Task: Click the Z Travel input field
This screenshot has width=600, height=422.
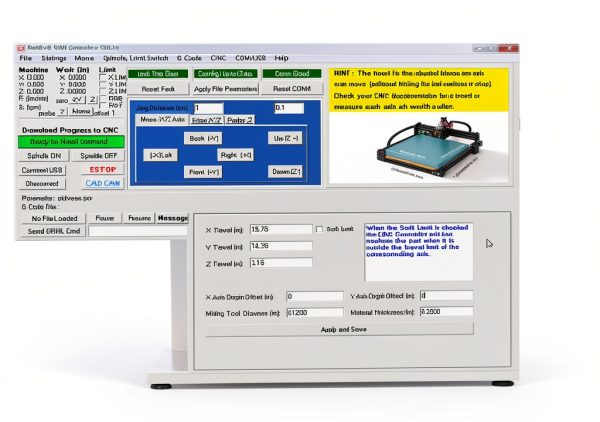Action: [x=281, y=263]
